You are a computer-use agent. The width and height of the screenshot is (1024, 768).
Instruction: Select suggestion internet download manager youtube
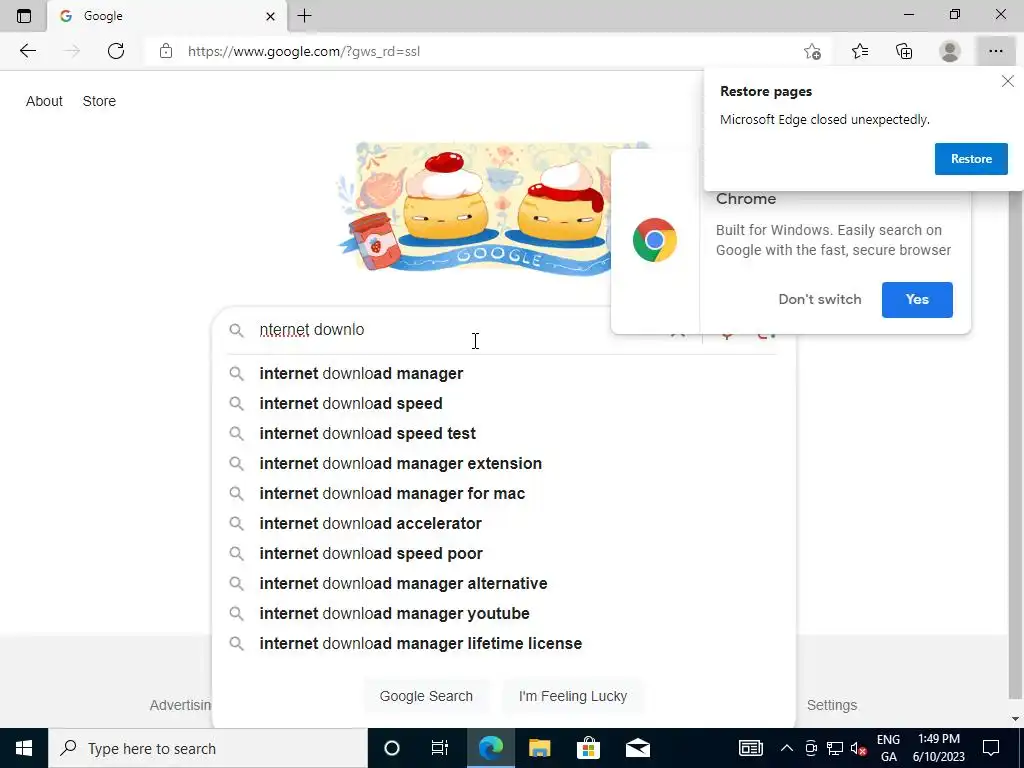[504, 614]
